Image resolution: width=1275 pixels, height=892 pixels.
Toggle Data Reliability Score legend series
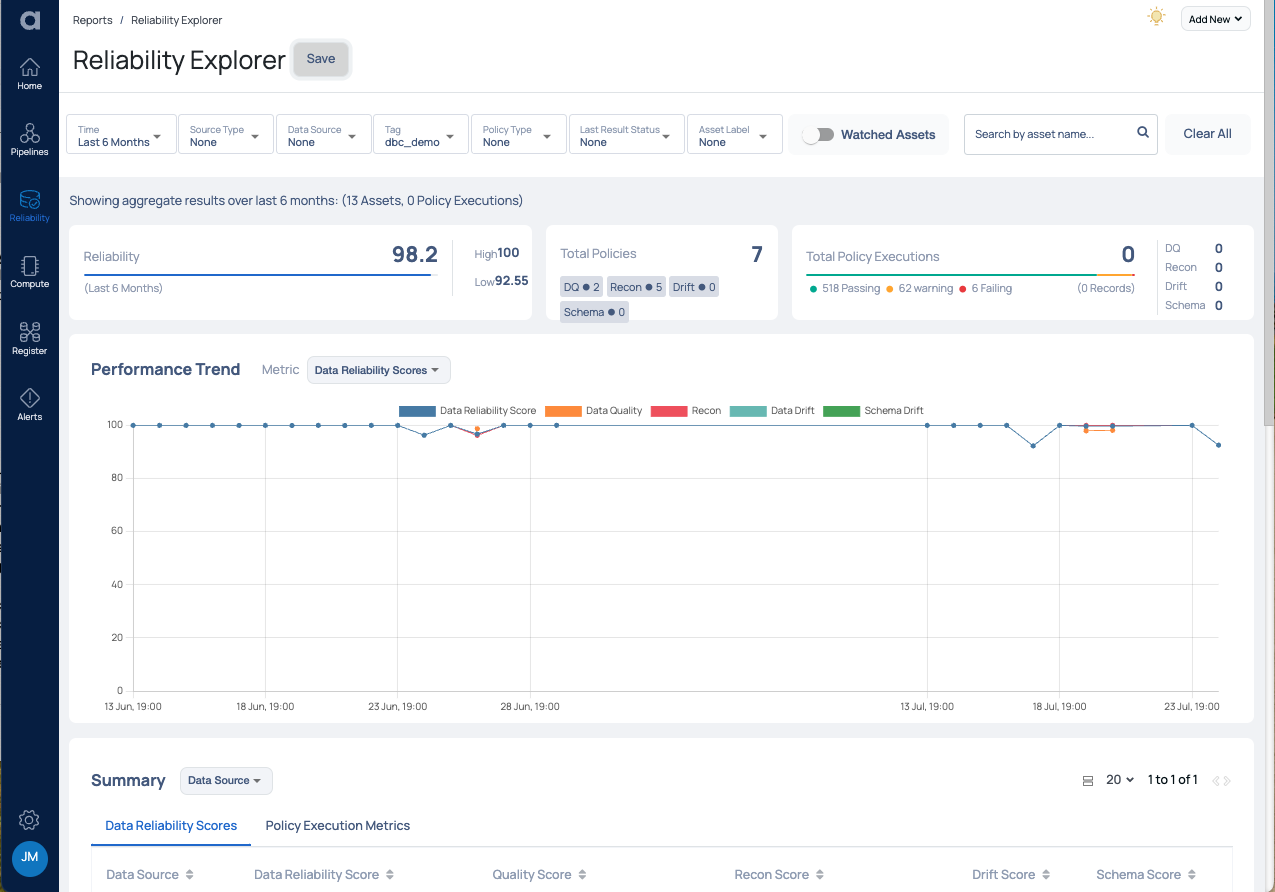(x=467, y=411)
